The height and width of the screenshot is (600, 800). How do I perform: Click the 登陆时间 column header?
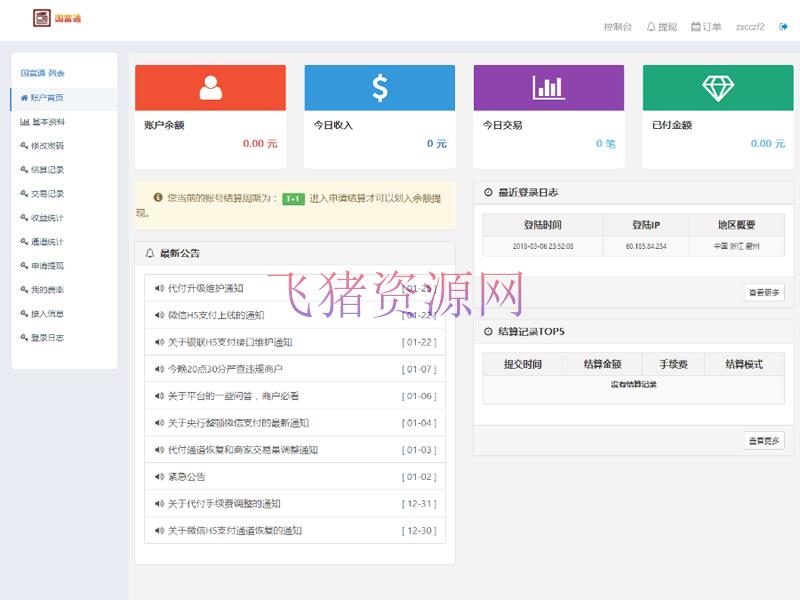tap(542, 225)
